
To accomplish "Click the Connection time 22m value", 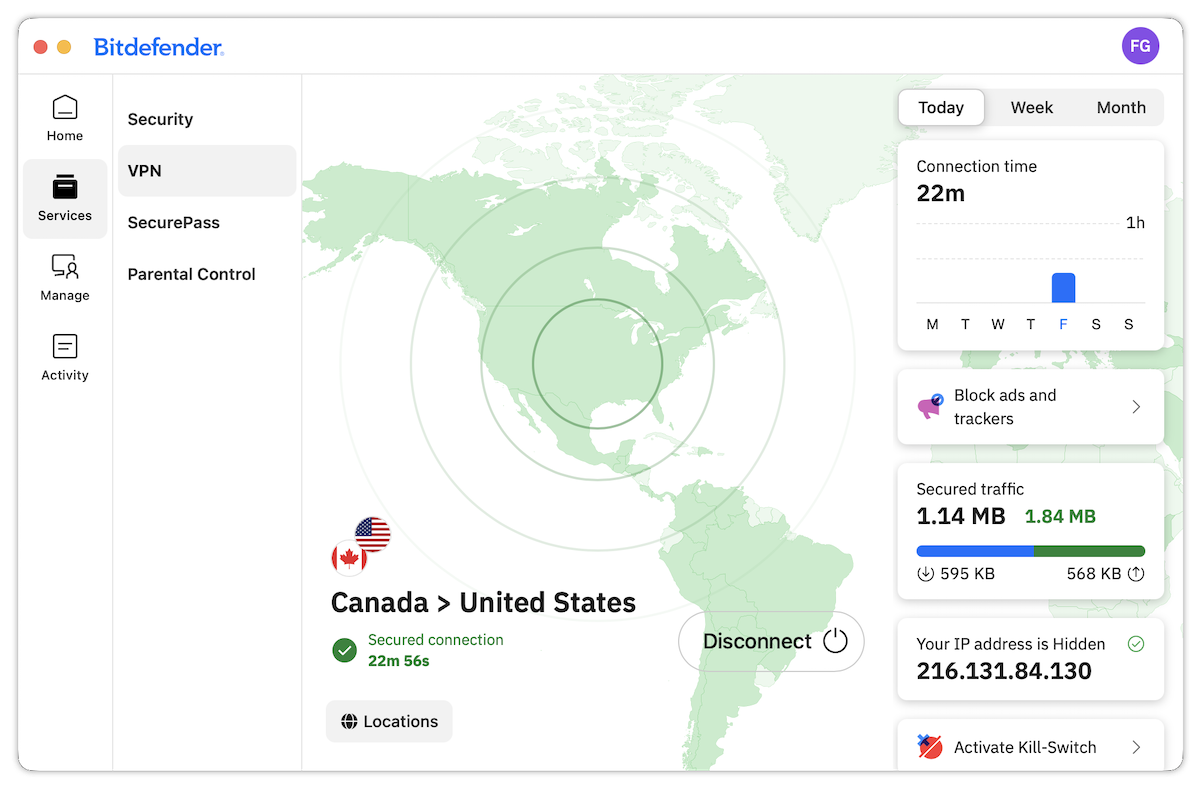I will click(940, 194).
